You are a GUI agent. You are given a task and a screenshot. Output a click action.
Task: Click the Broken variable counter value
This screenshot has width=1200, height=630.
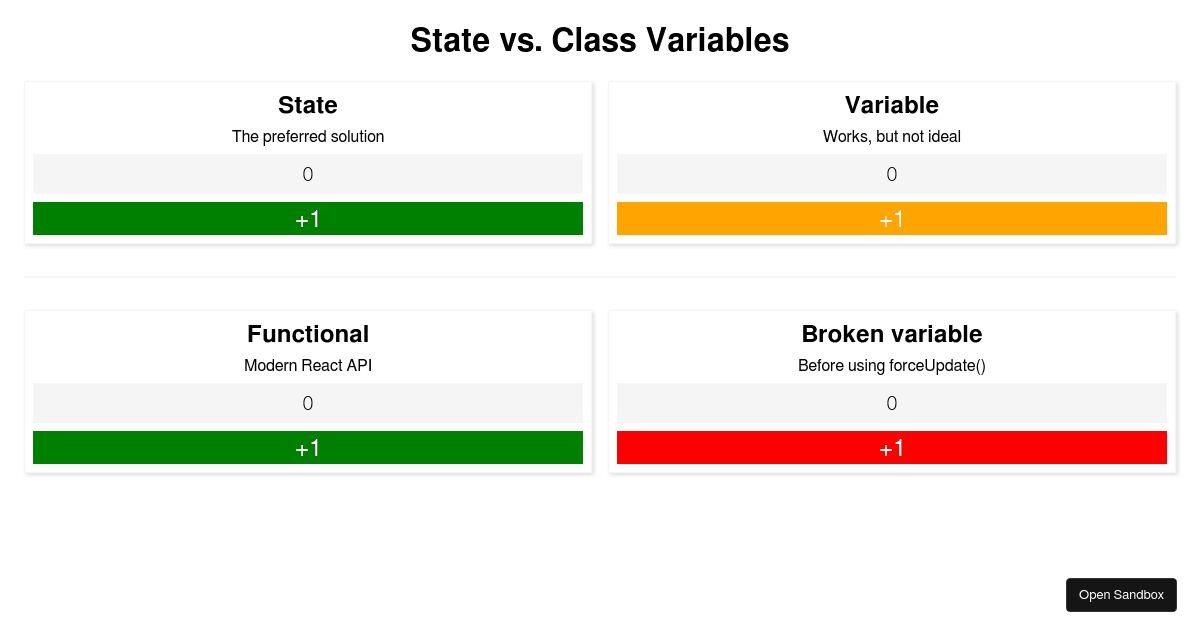tap(892, 402)
